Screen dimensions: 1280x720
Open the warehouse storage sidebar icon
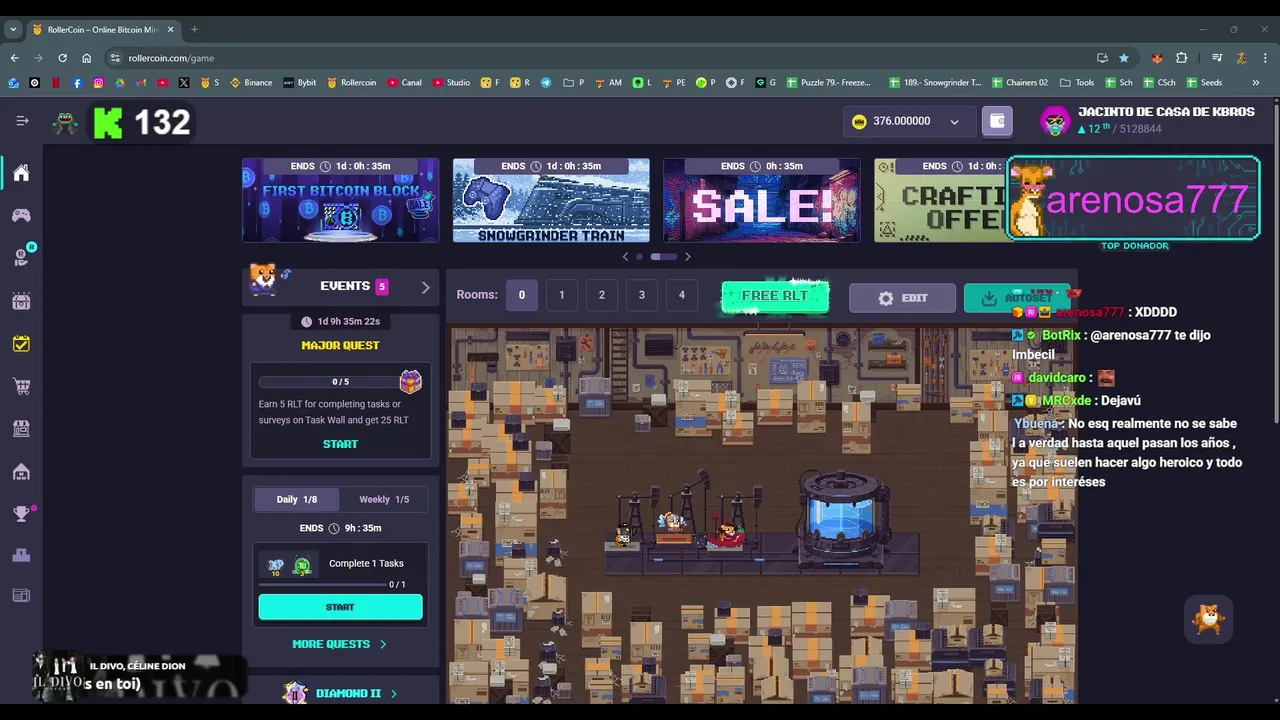[x=21, y=472]
